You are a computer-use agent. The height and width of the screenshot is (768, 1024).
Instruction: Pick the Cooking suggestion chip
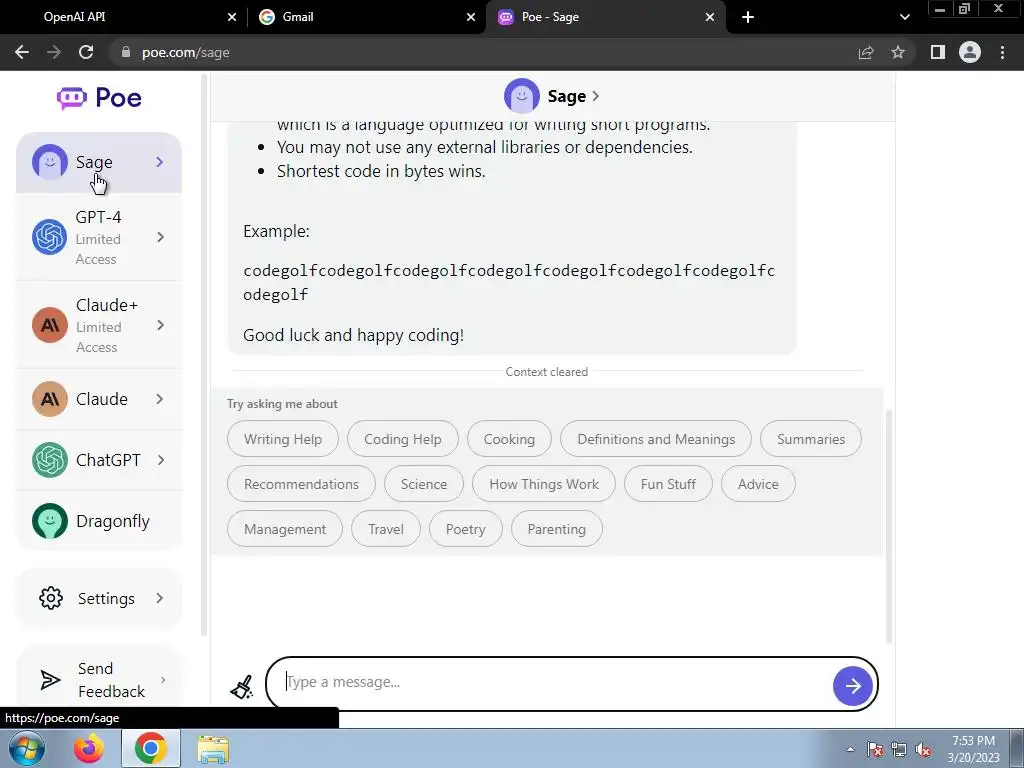pyautogui.click(x=509, y=439)
